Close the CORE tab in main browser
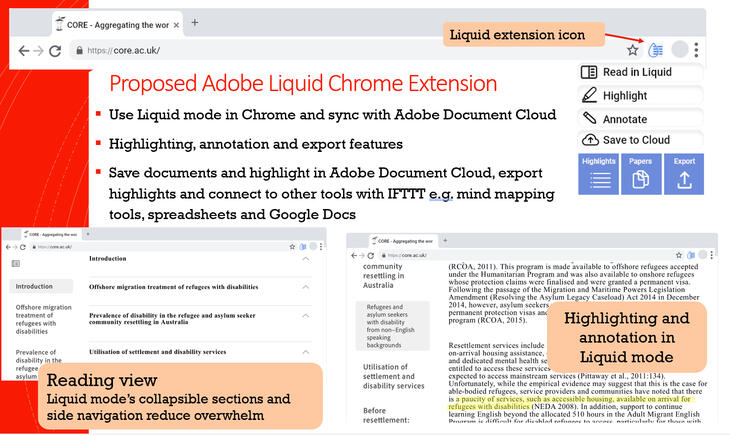Image resolution: width=730 pixels, height=435 pixels. pos(176,26)
